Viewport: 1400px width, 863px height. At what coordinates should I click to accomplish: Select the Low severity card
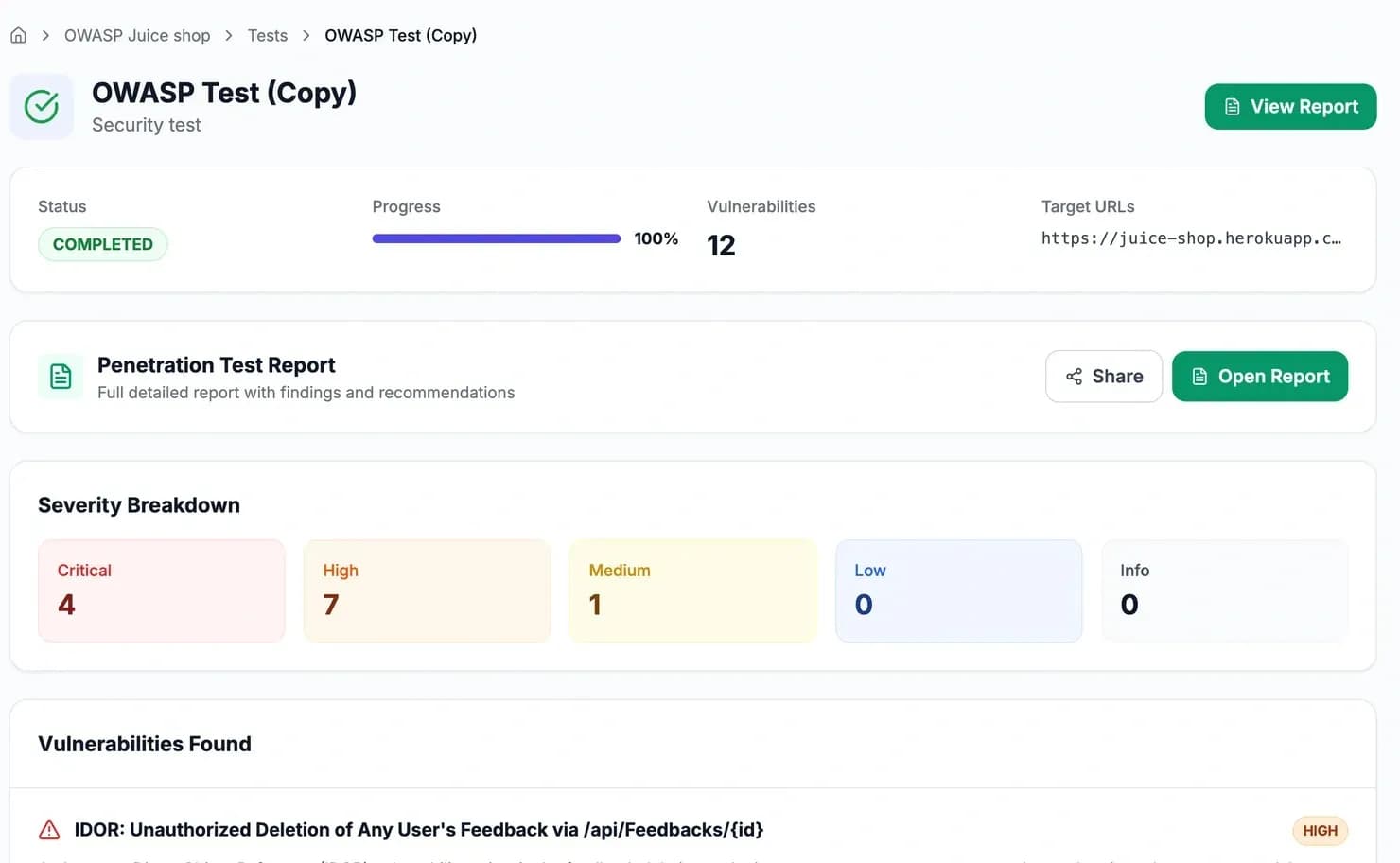tap(959, 591)
